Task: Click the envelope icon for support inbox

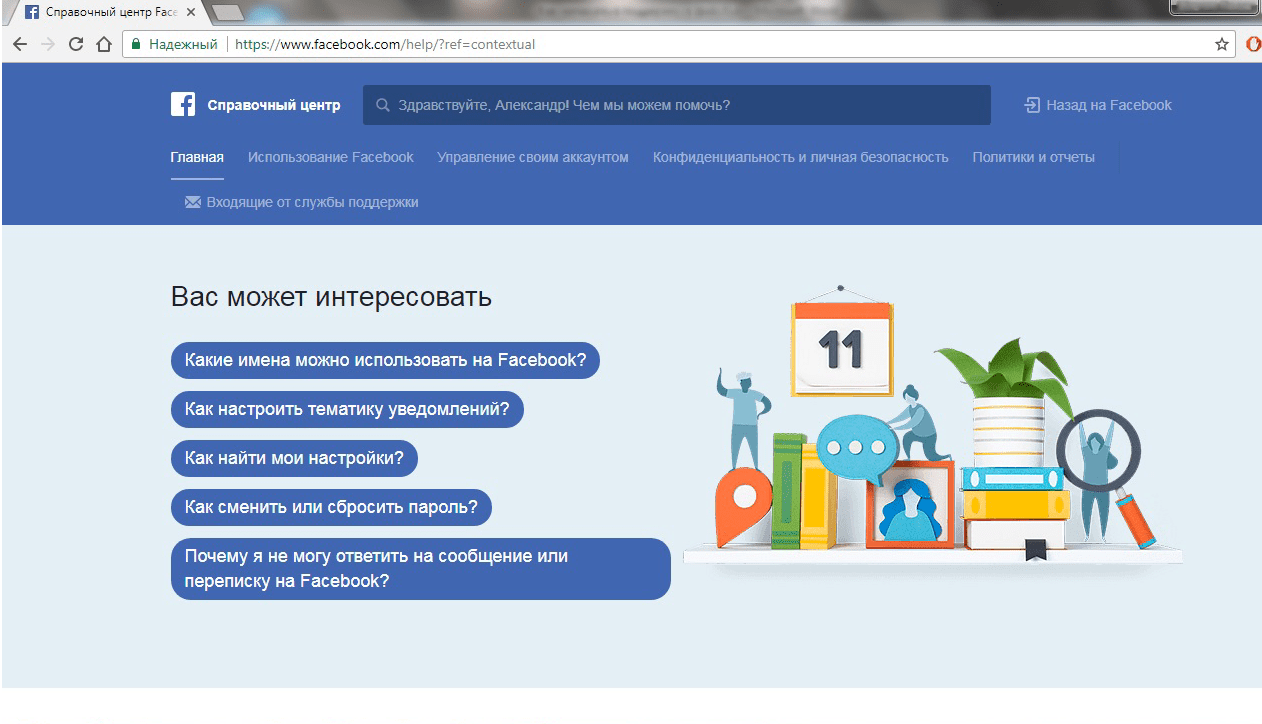Action: 193,202
